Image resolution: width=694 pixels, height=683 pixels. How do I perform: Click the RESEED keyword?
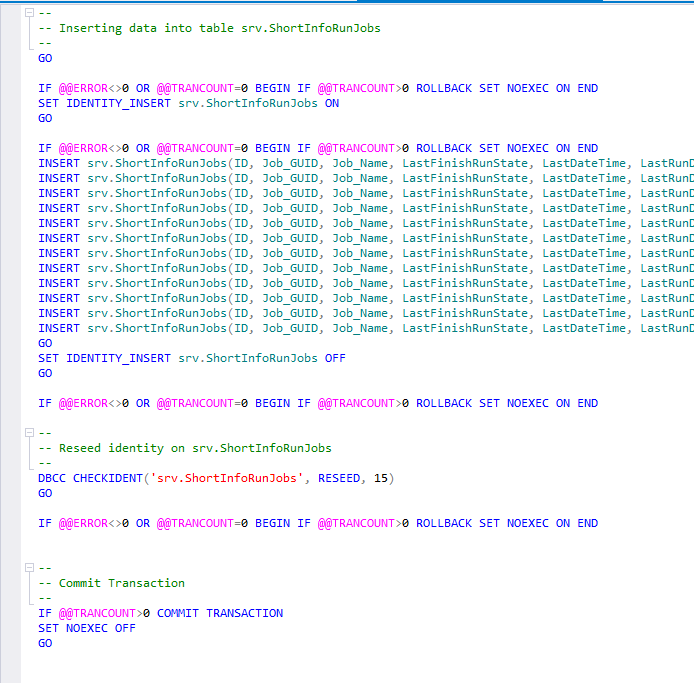(x=339, y=478)
